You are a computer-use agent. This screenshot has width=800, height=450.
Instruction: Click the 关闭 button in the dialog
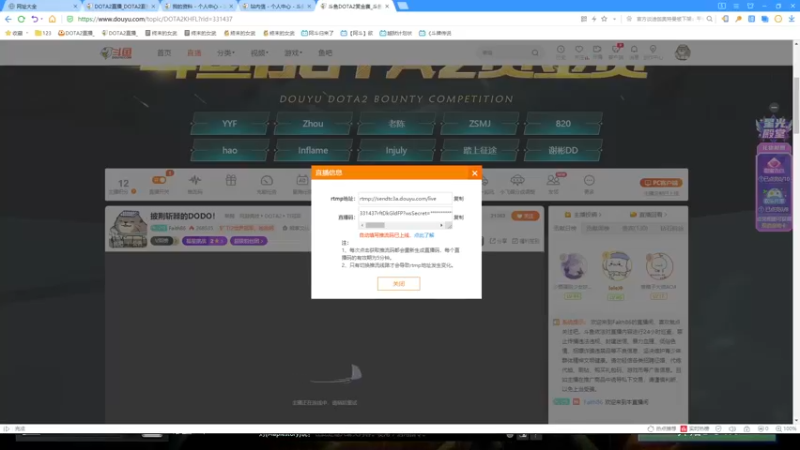point(398,284)
